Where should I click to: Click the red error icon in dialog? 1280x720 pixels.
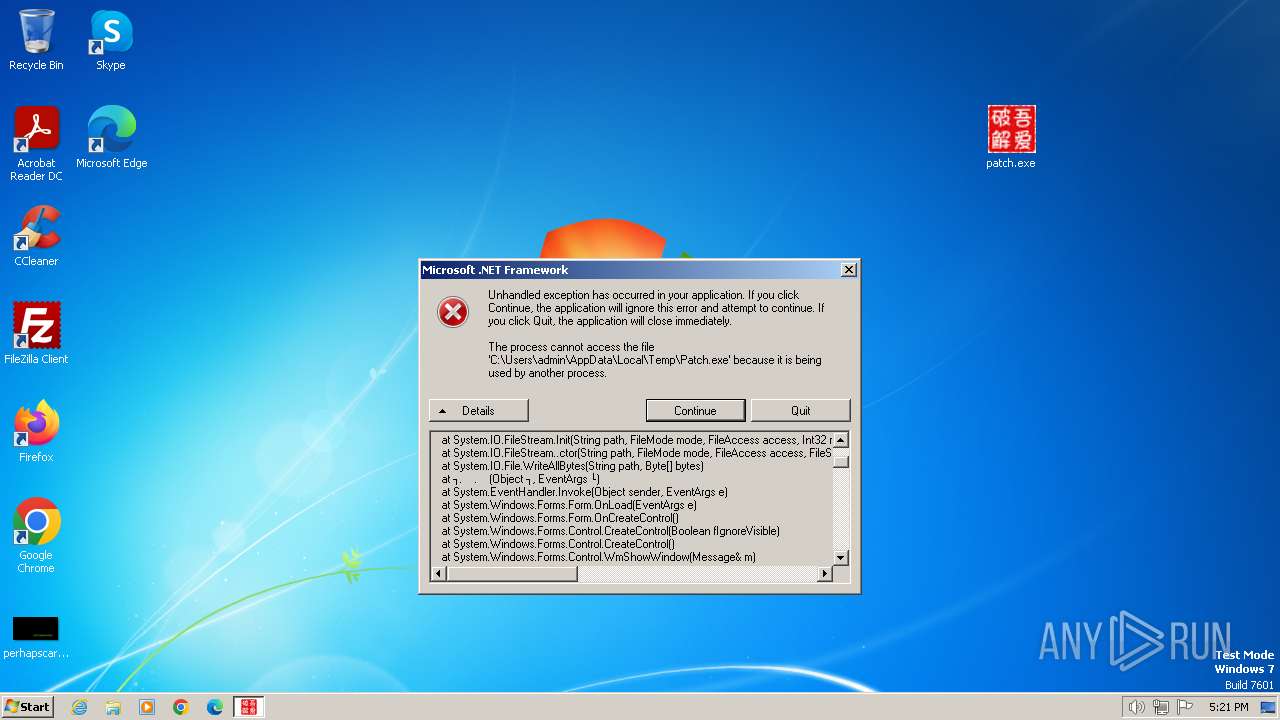point(453,313)
